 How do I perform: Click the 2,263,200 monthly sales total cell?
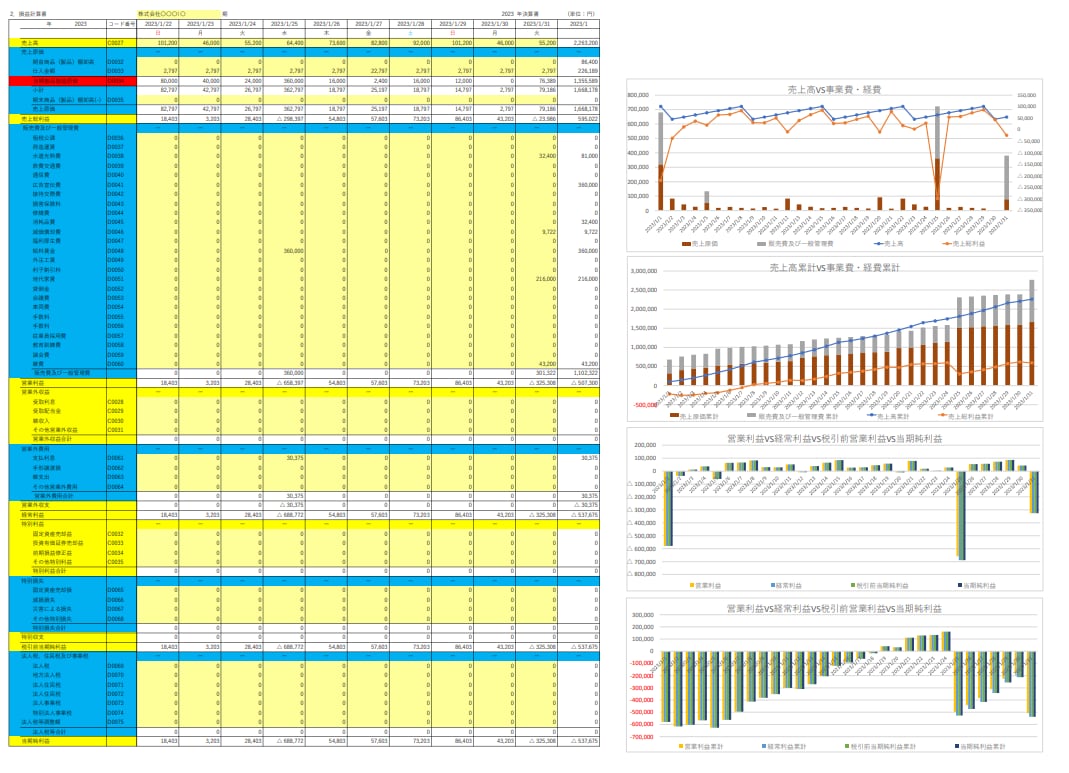[579, 43]
